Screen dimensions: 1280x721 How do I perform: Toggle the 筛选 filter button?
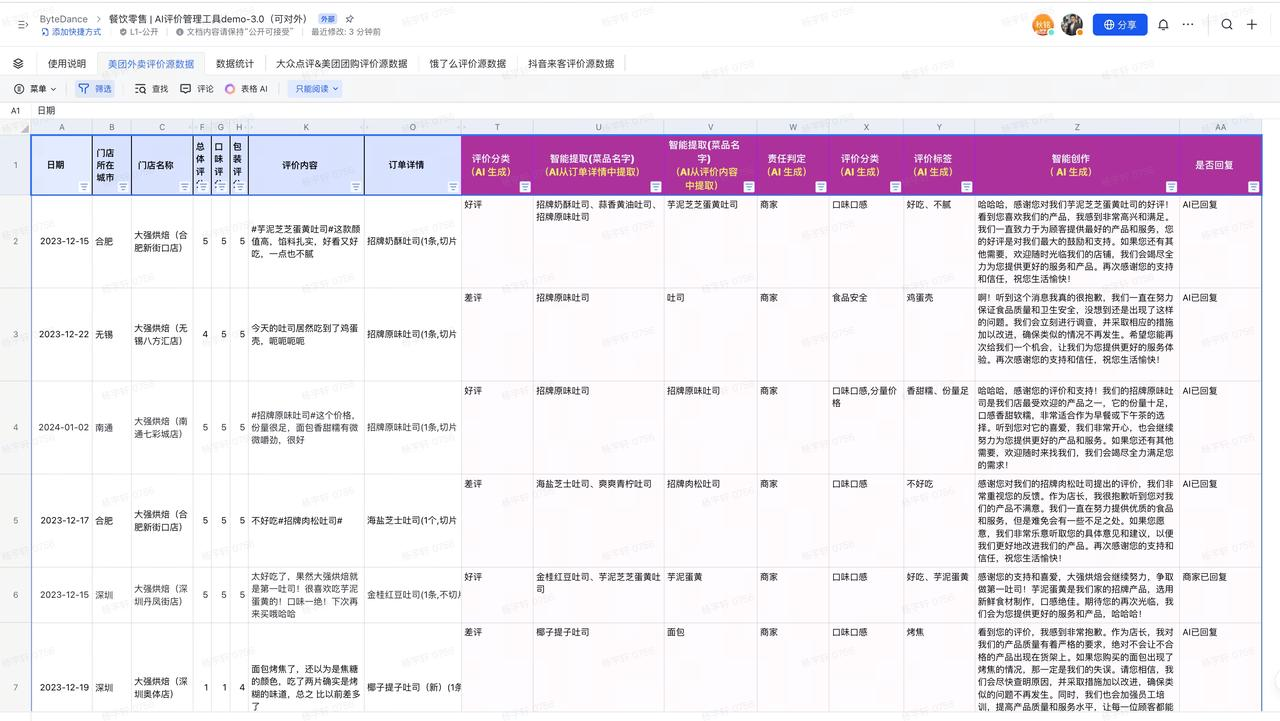96,89
